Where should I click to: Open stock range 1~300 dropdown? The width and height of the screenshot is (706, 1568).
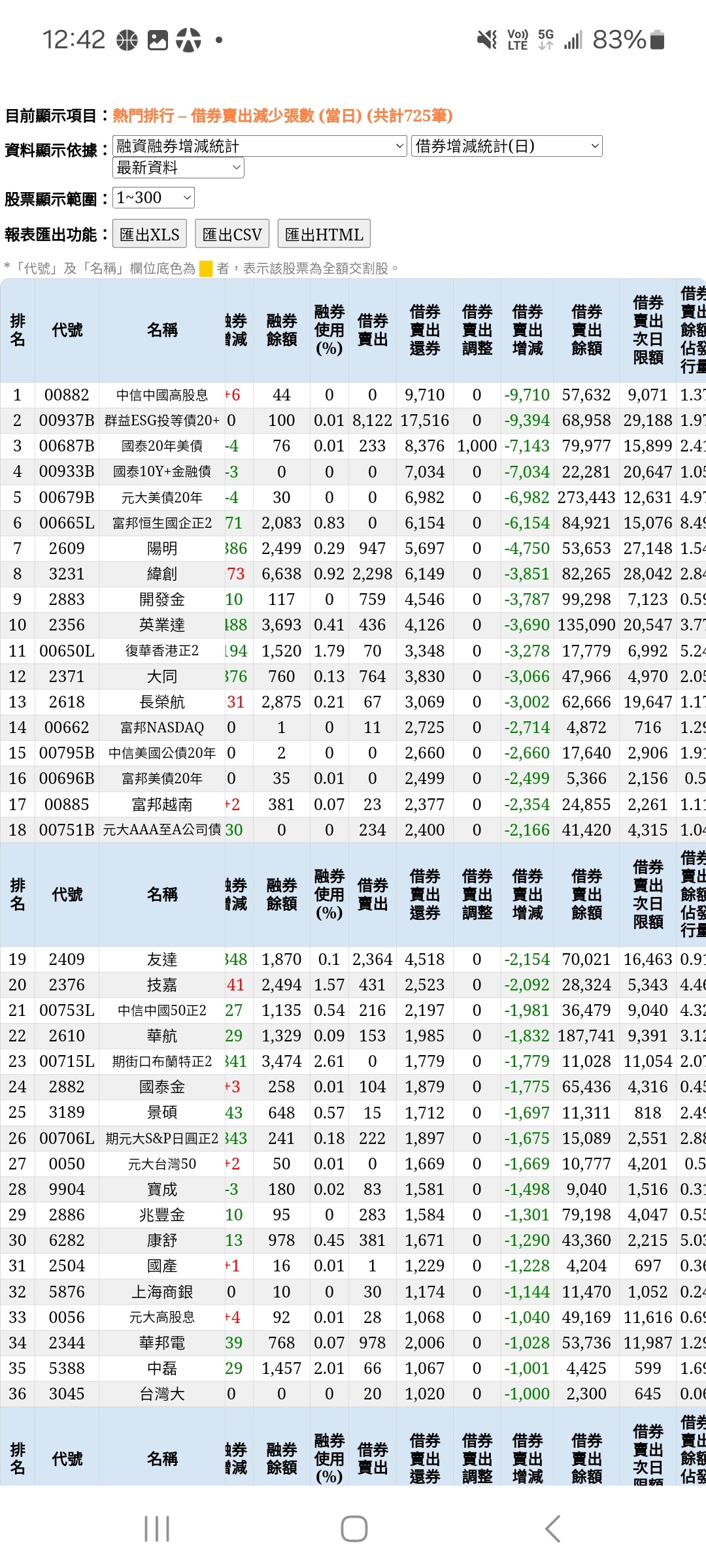[x=154, y=197]
